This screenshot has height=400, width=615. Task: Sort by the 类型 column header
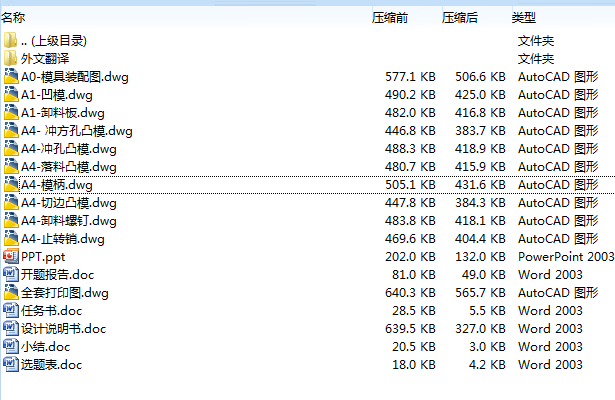(524, 18)
